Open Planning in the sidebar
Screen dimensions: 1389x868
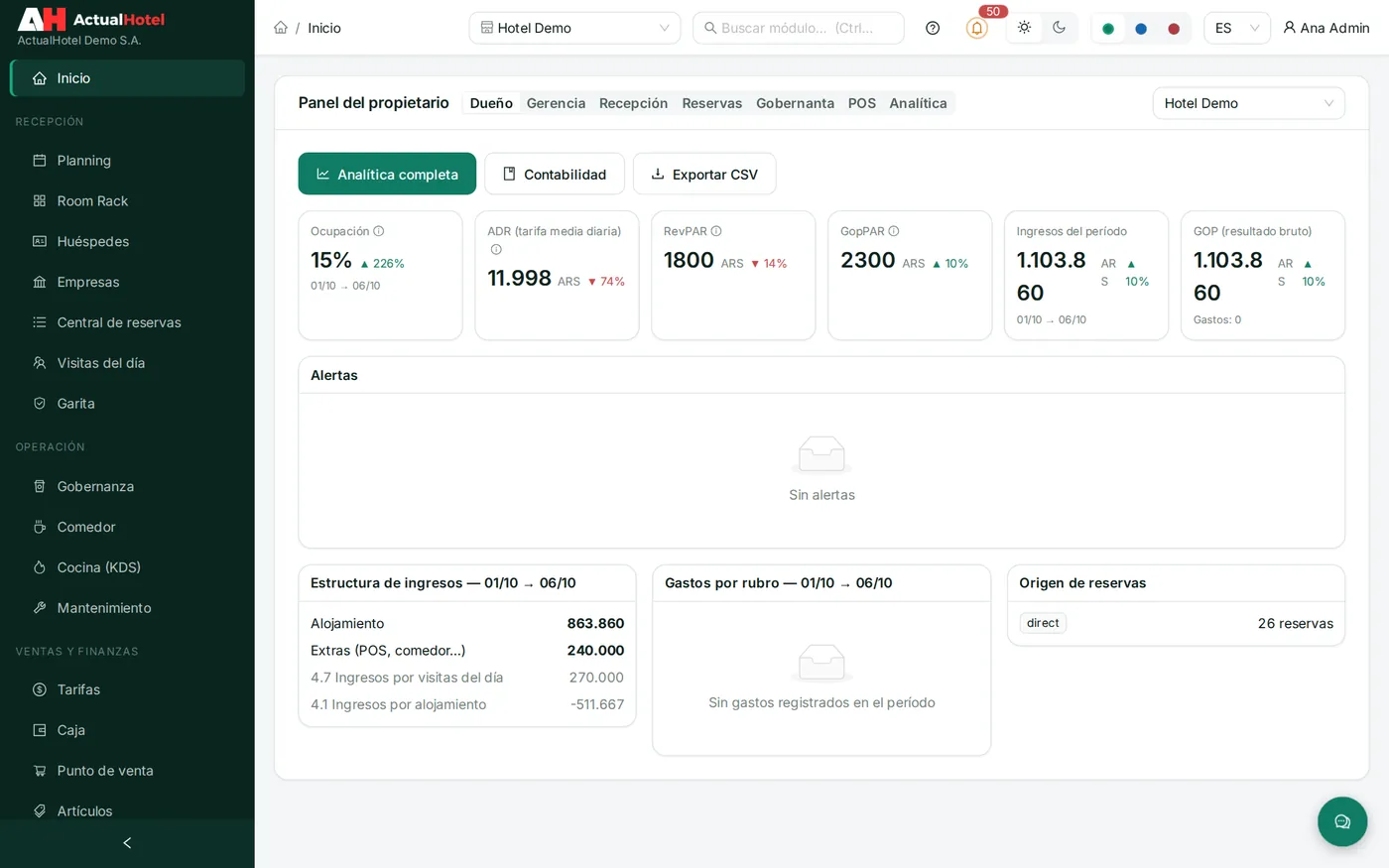coord(127,161)
